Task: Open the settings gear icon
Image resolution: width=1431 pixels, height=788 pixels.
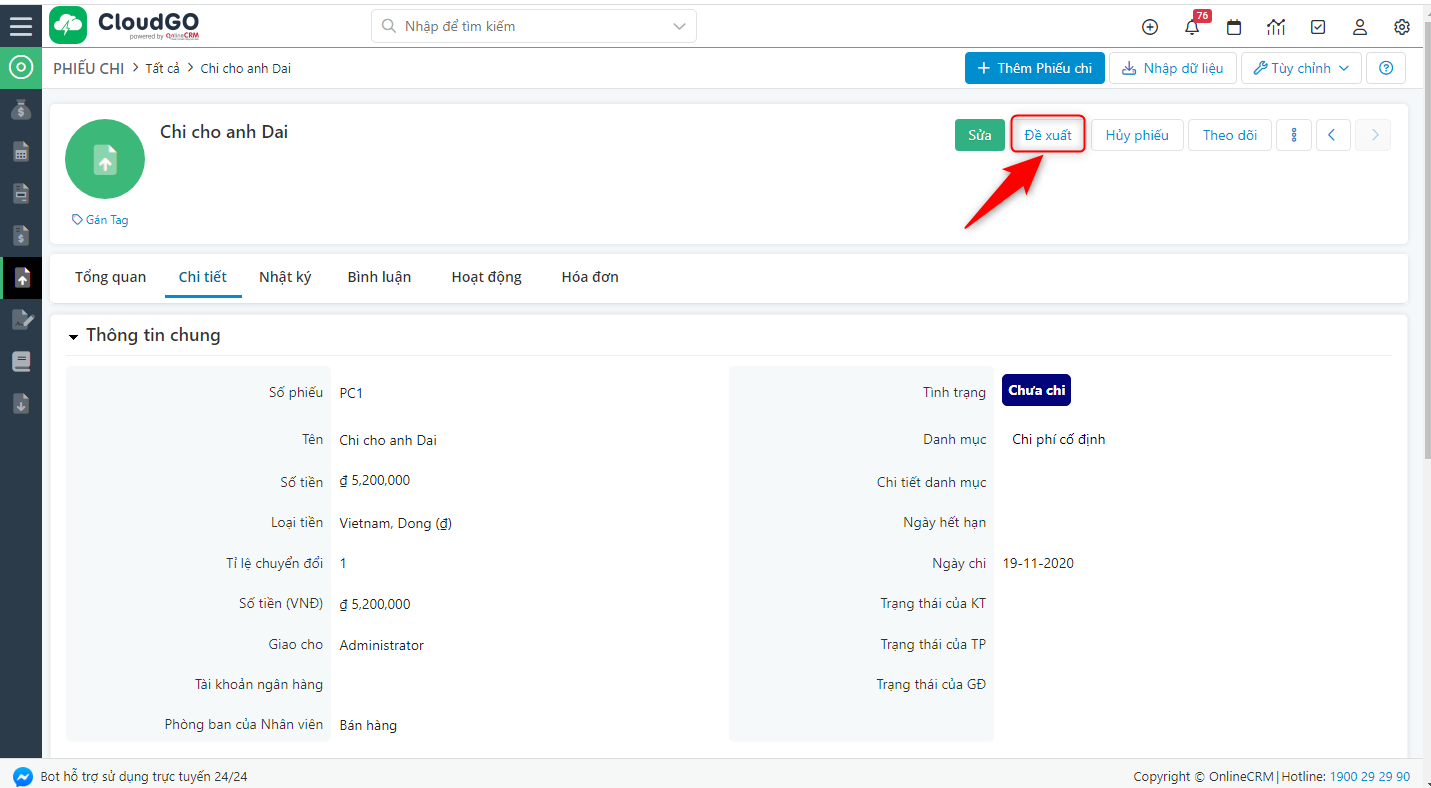Action: point(1402,27)
